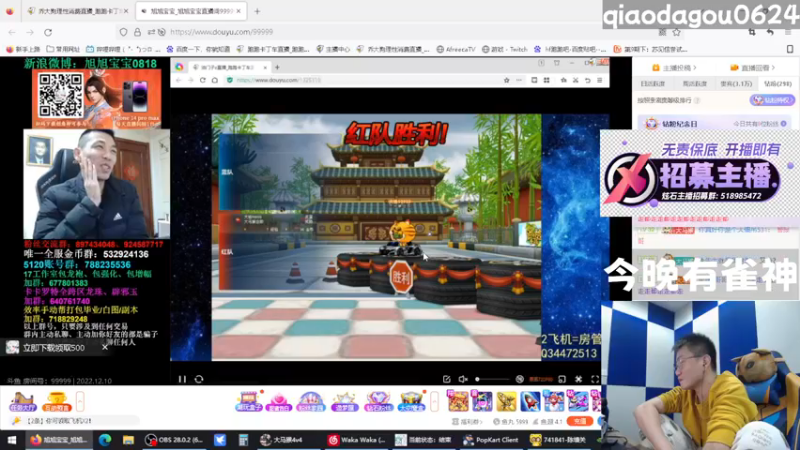Open the 福利 rewards link
This screenshot has width=800, height=450.
point(467,422)
